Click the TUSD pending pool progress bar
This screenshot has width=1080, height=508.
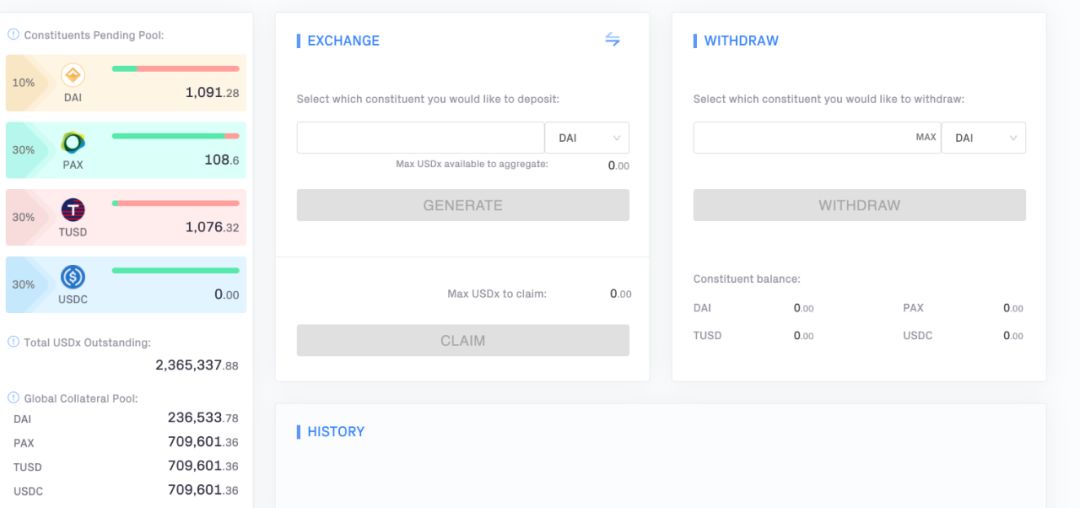[x=176, y=203]
